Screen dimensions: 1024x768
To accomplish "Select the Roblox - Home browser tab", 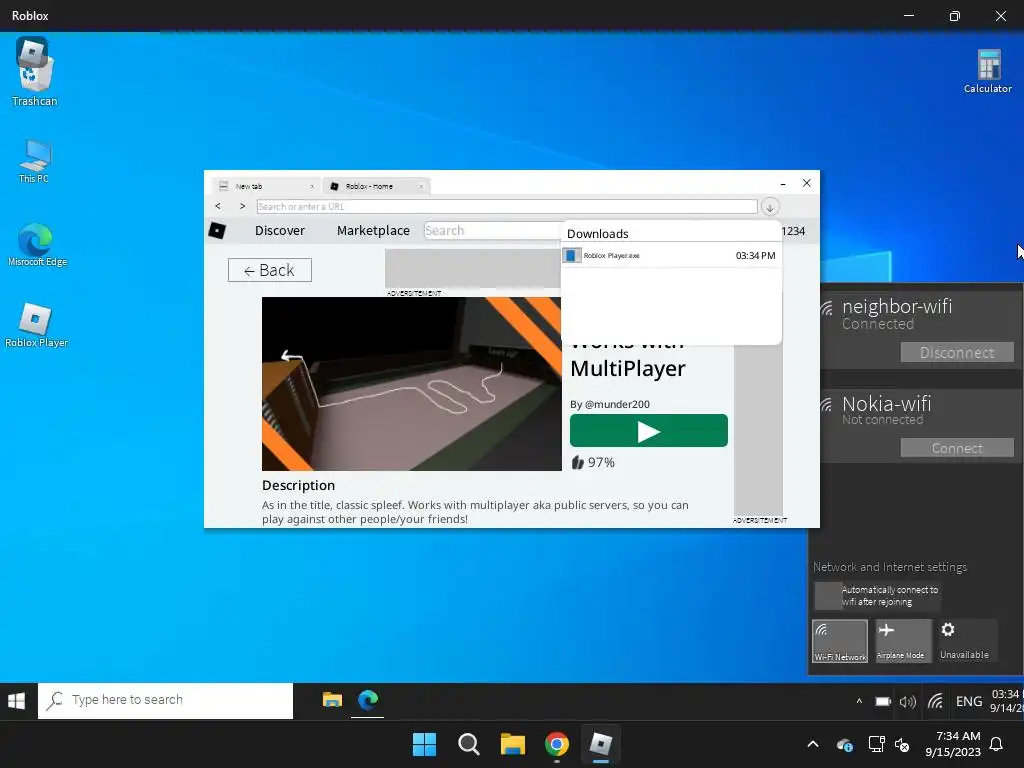I will pos(377,186).
